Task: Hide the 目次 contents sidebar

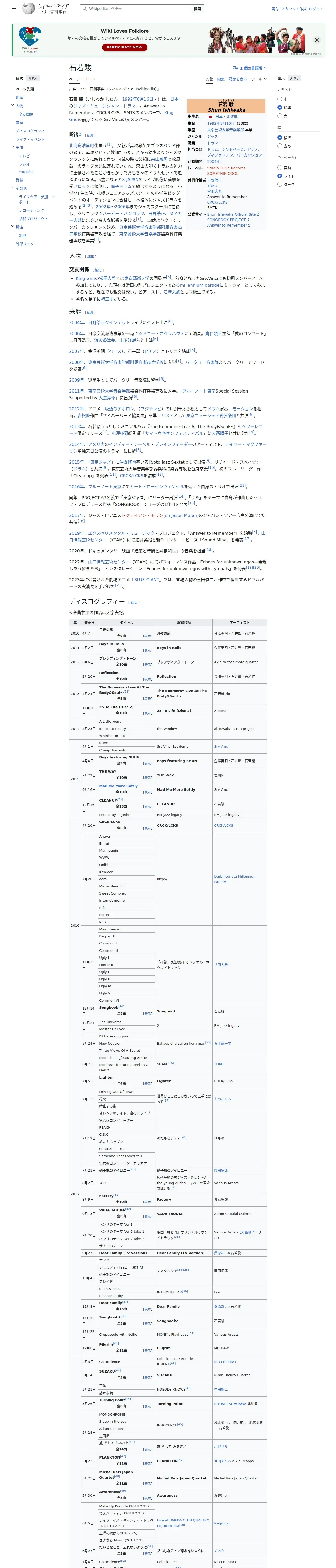Action: pyautogui.click(x=33, y=78)
